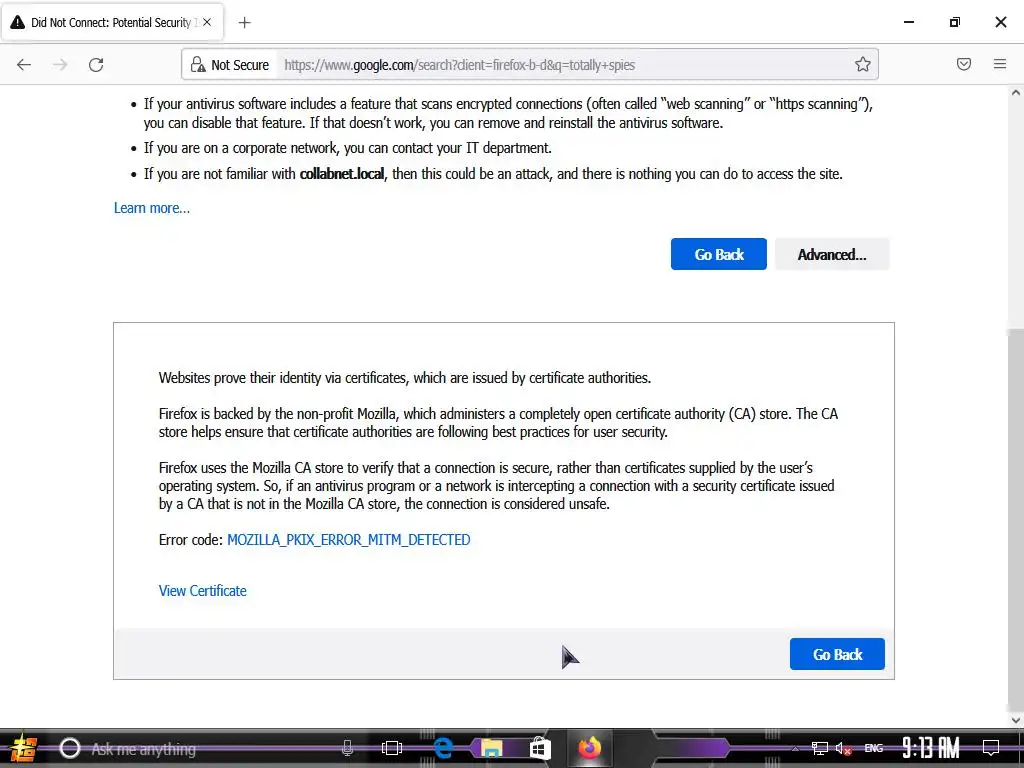Click the Cortana circle icon
Screen dimensions: 1024x768
(70, 748)
